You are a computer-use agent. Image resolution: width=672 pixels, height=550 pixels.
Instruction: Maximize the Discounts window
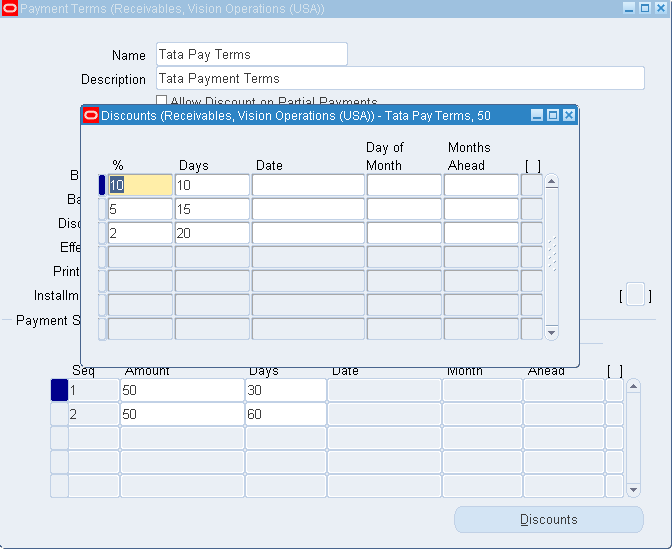pyautogui.click(x=553, y=116)
